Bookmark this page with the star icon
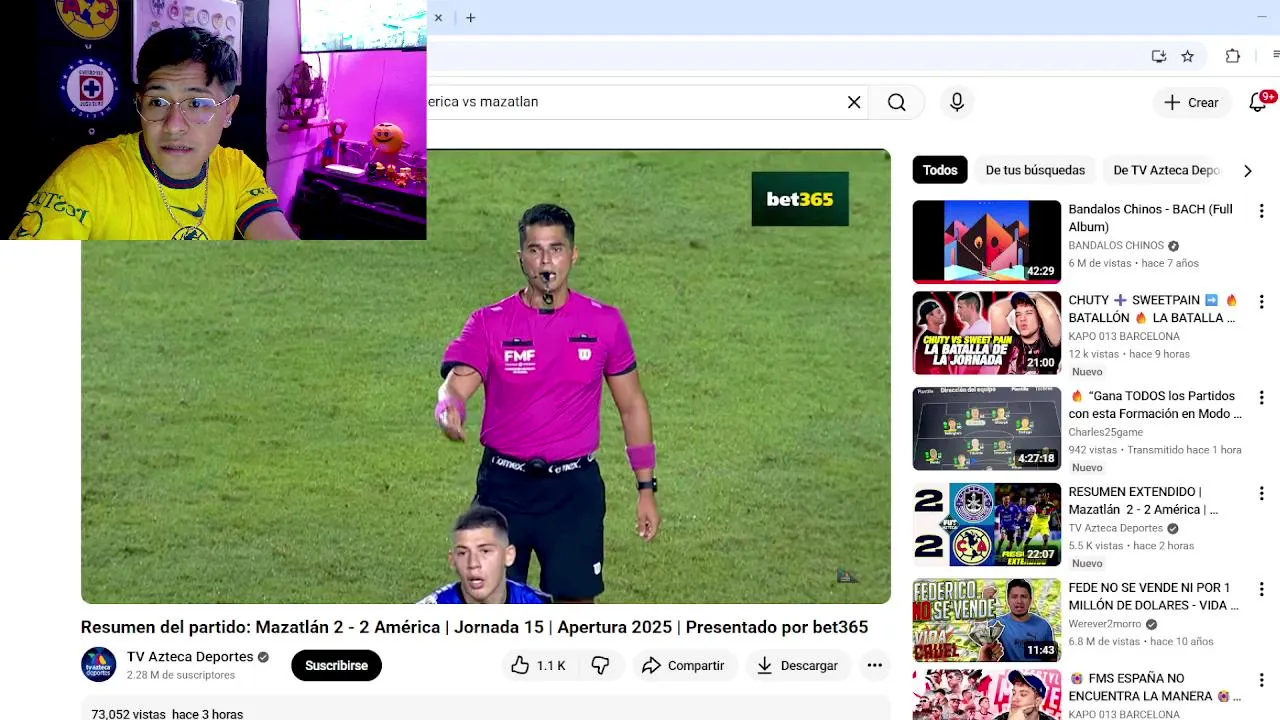 1188,57
